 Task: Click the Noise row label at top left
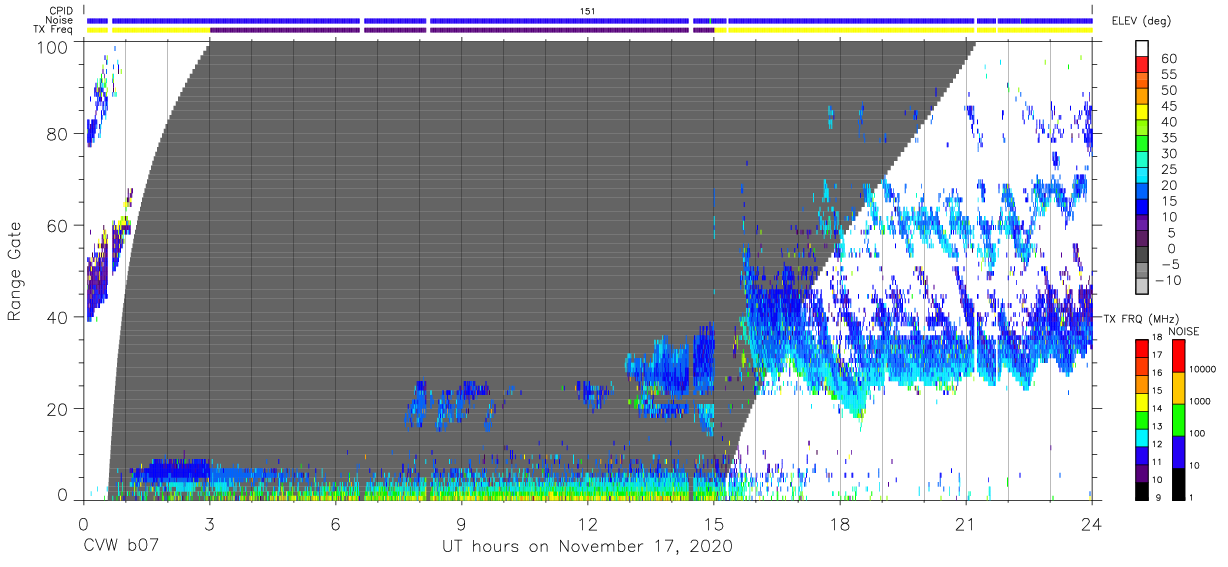[59, 20]
